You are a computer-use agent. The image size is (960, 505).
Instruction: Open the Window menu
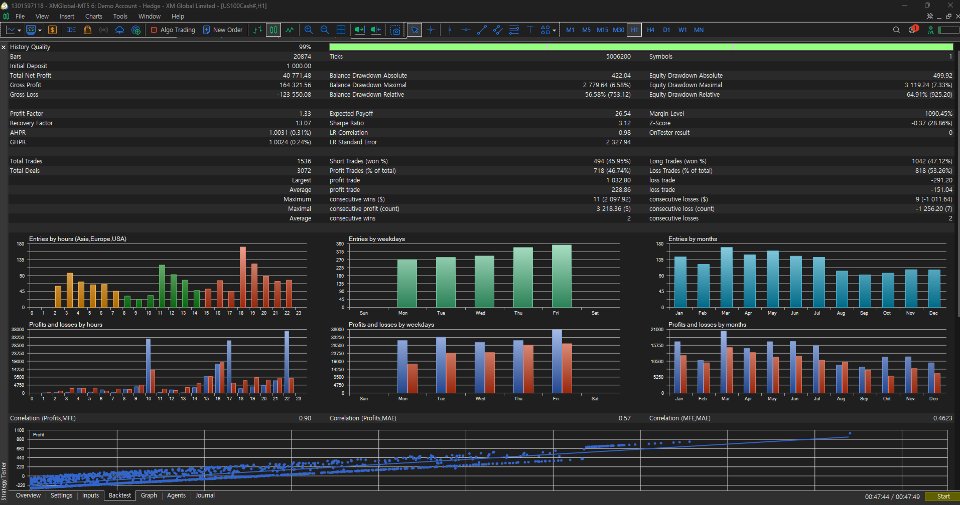(149, 17)
